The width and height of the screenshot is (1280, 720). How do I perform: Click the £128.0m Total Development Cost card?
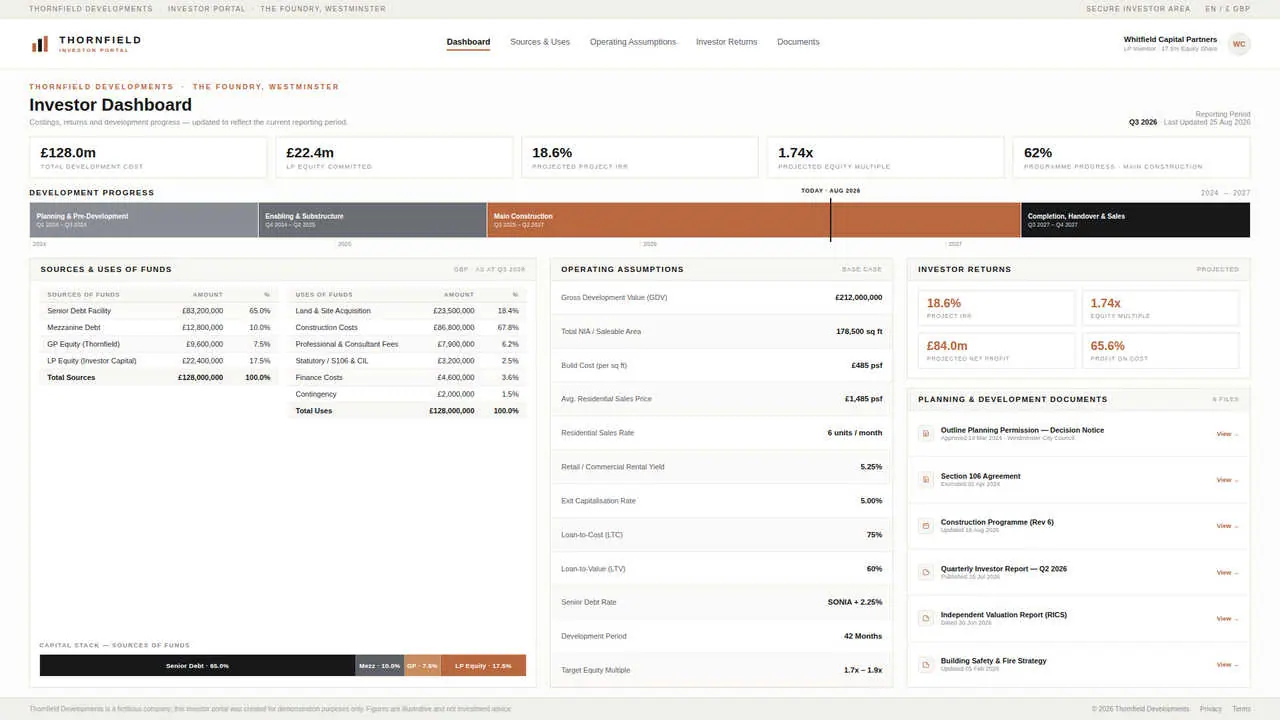(148, 157)
